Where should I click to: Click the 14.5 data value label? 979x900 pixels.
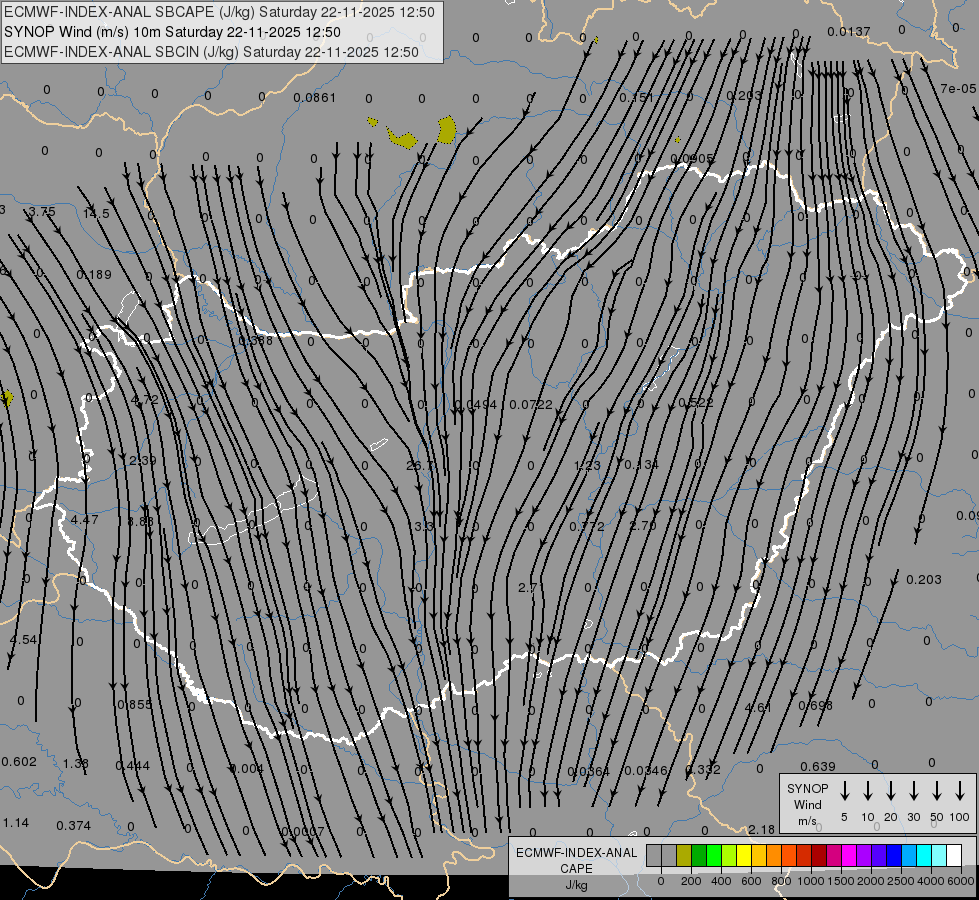(x=97, y=213)
